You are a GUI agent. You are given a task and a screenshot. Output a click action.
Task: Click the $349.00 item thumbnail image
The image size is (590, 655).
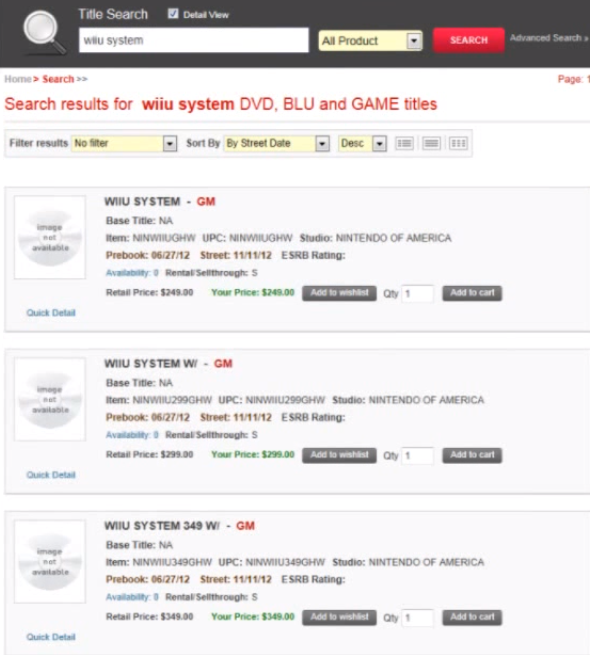(x=50, y=561)
